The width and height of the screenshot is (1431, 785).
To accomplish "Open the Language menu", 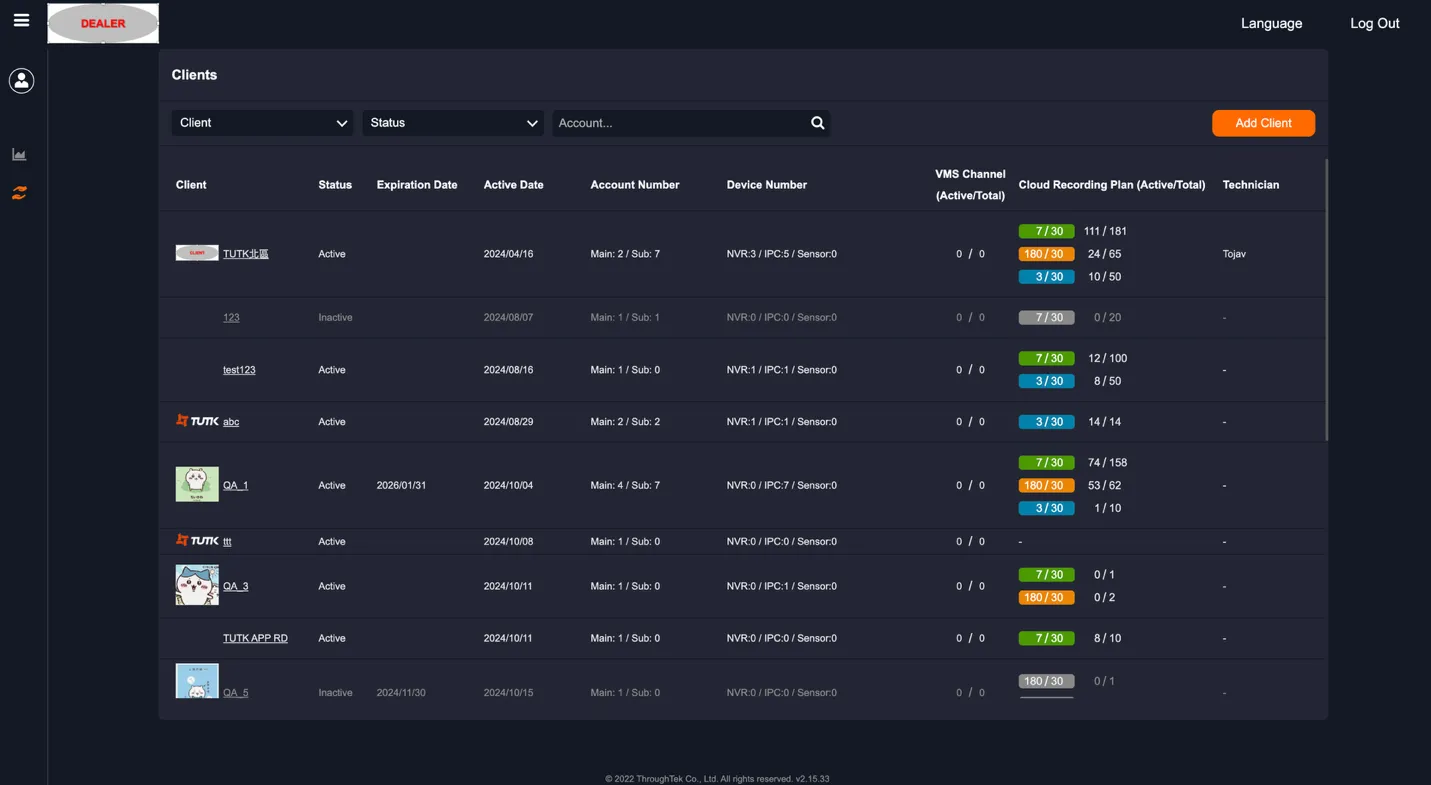I will tap(1271, 22).
